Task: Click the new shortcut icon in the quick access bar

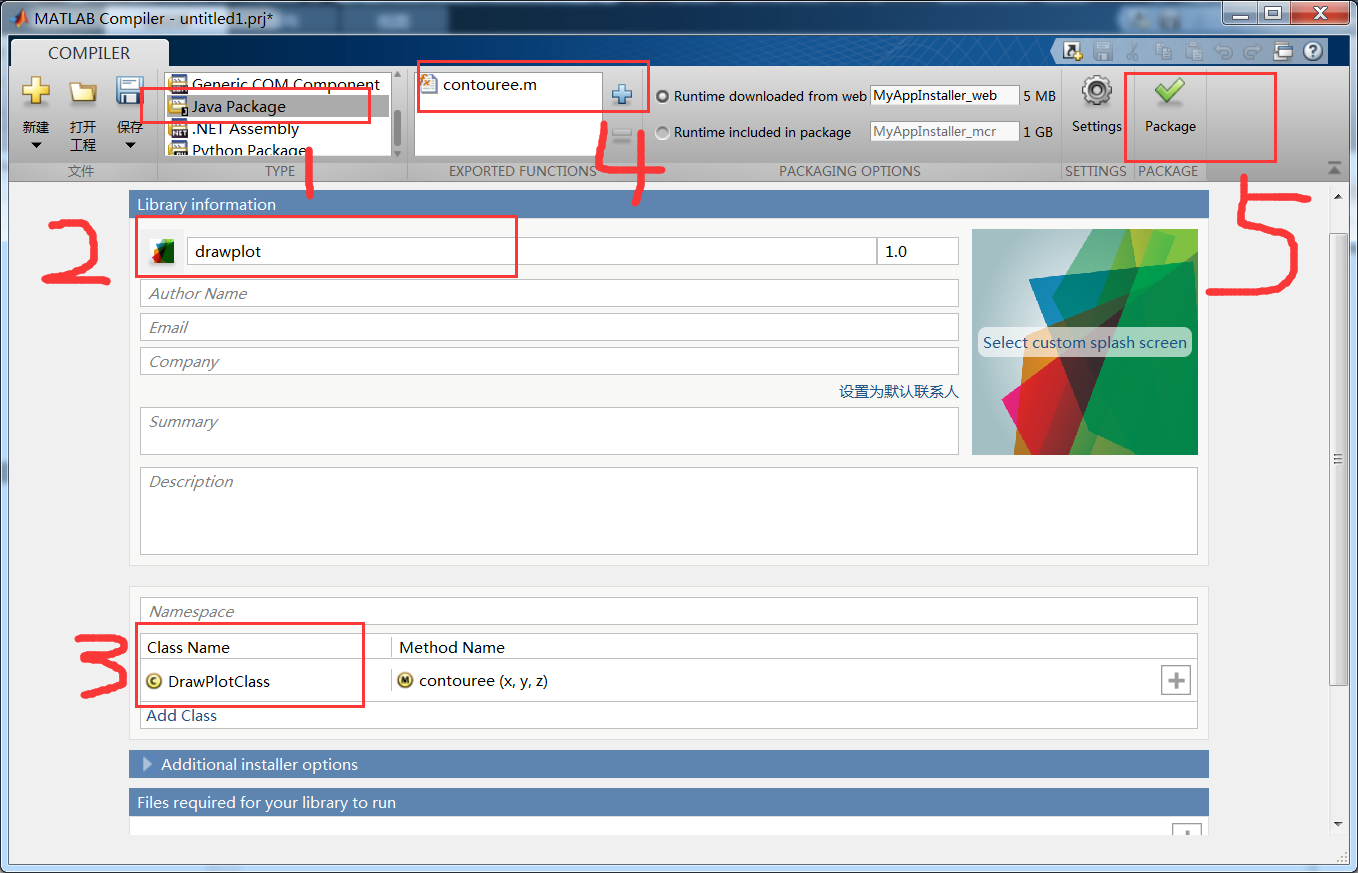Action: click(1073, 52)
